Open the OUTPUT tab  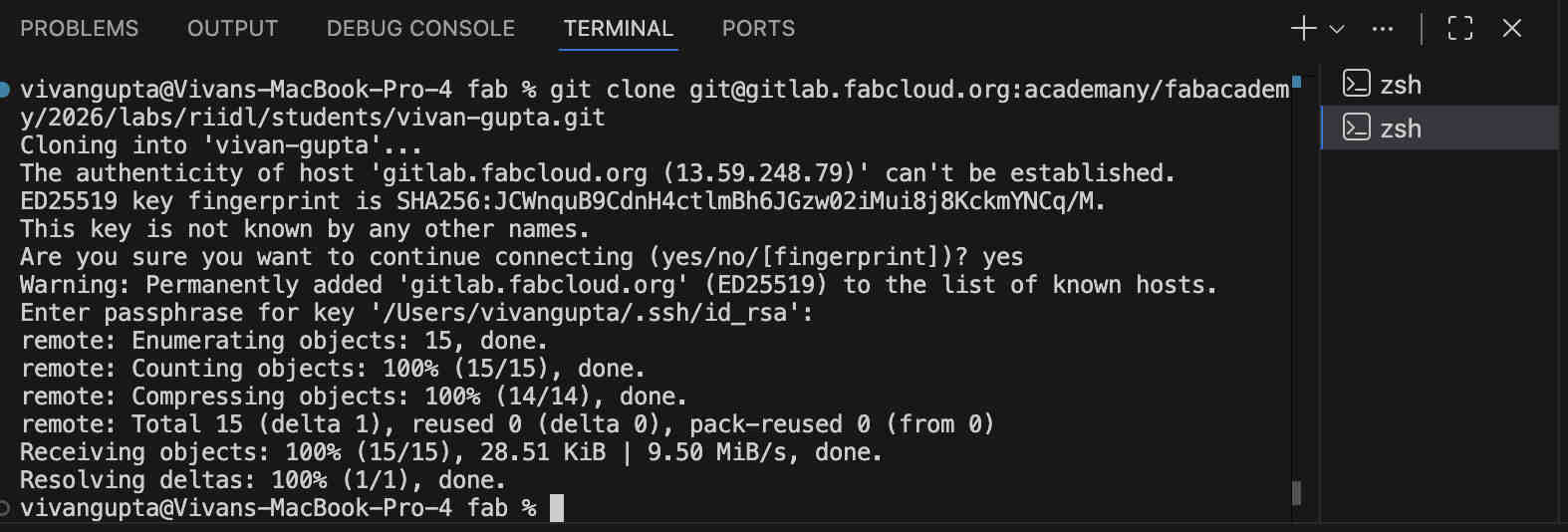point(232,29)
